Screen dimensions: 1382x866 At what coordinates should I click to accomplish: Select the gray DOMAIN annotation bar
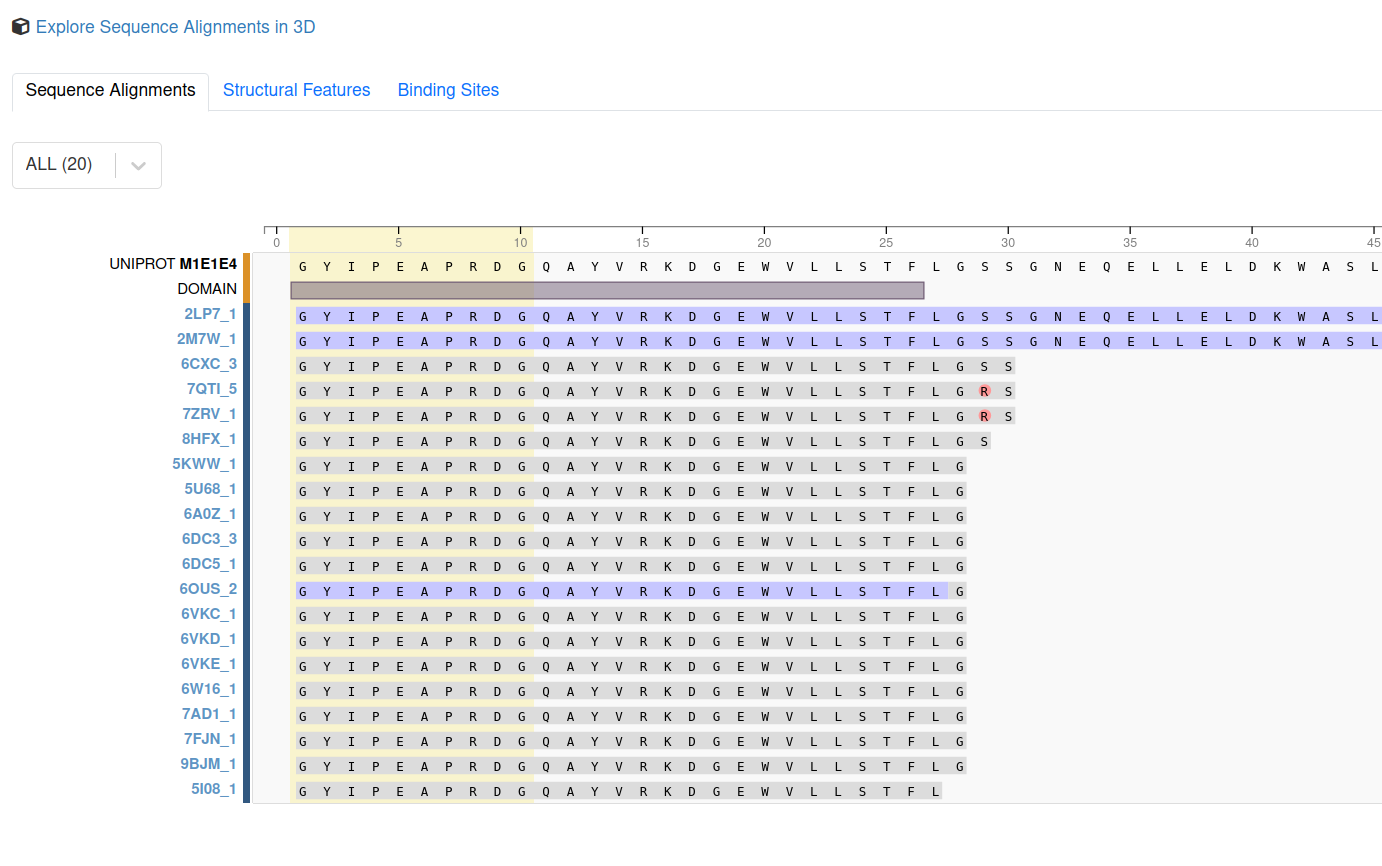pos(607,290)
